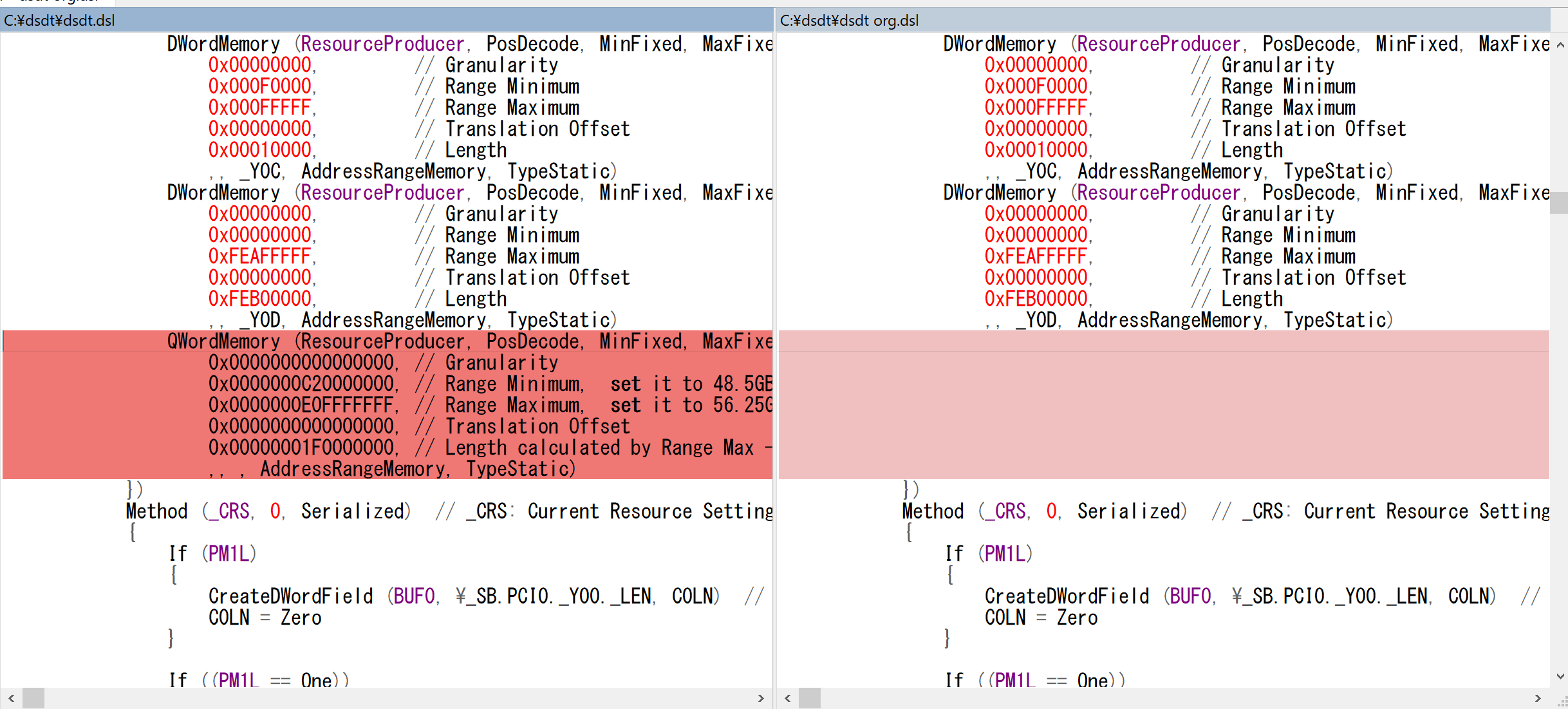
Task: Click 0xFEB00000 in left pane
Action: coord(260,299)
